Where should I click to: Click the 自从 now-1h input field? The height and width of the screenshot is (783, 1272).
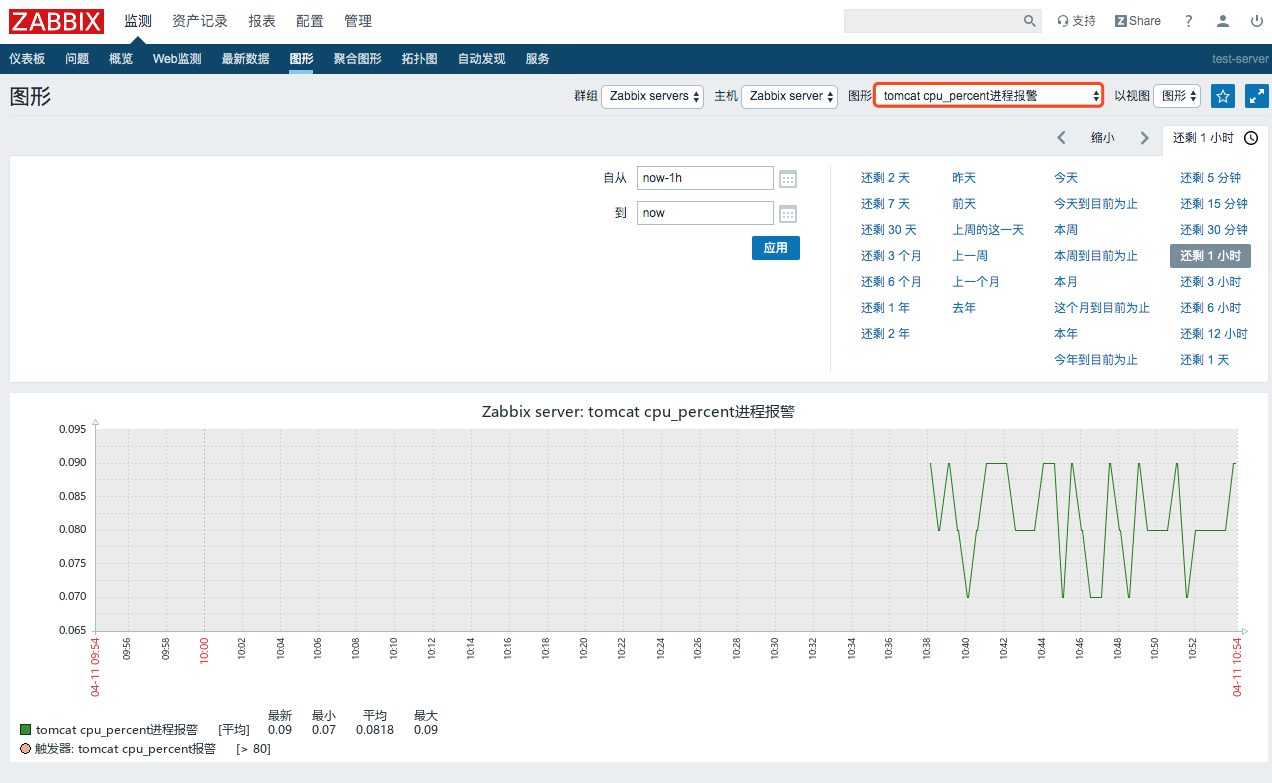705,178
